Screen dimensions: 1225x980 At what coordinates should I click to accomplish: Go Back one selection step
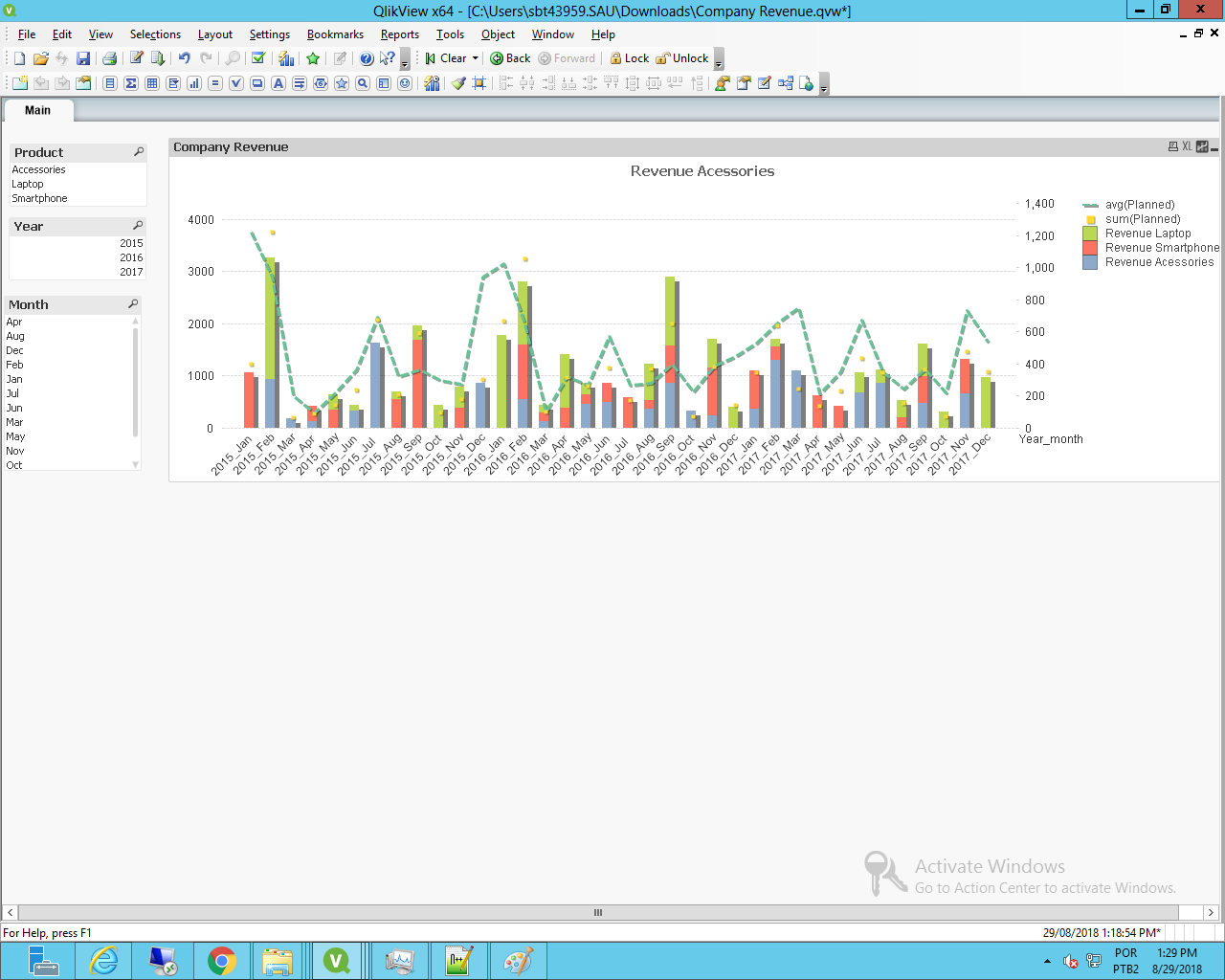pos(510,58)
